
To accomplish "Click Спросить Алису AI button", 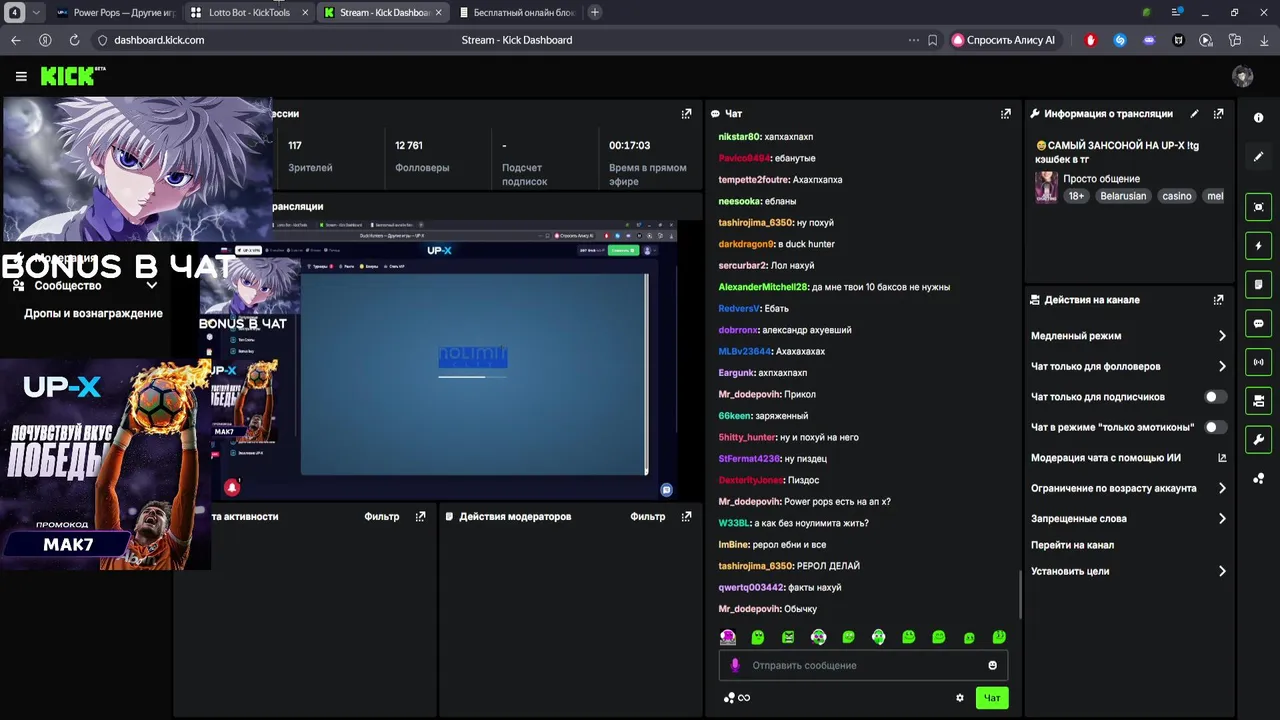I will pyautogui.click(x=1003, y=40).
